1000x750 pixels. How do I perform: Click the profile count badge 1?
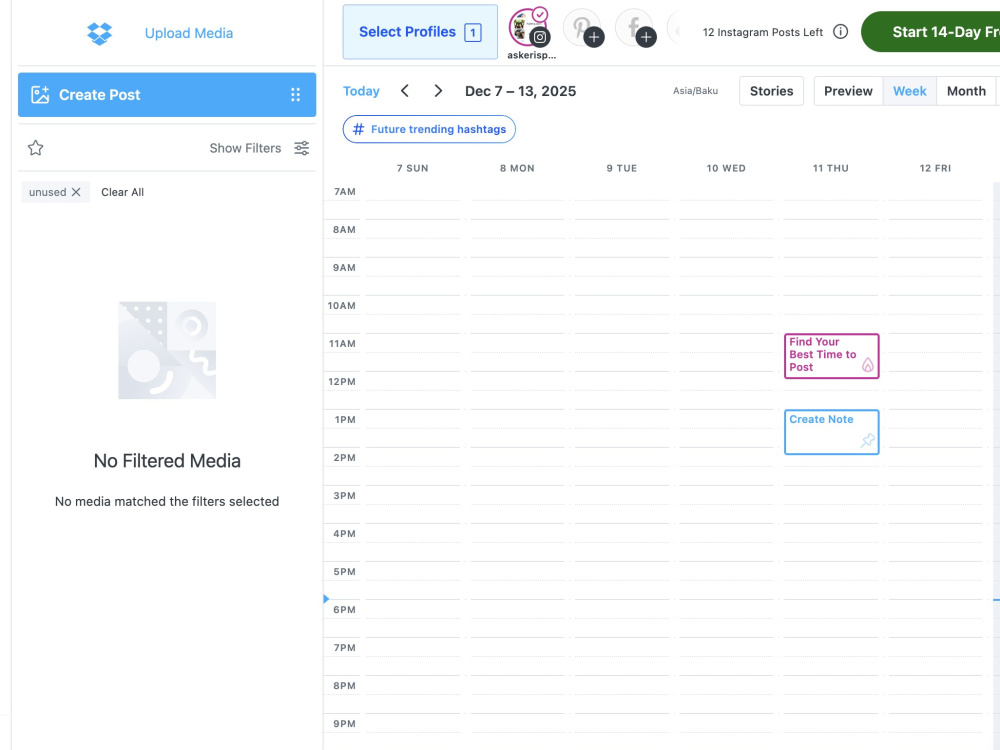(x=473, y=33)
